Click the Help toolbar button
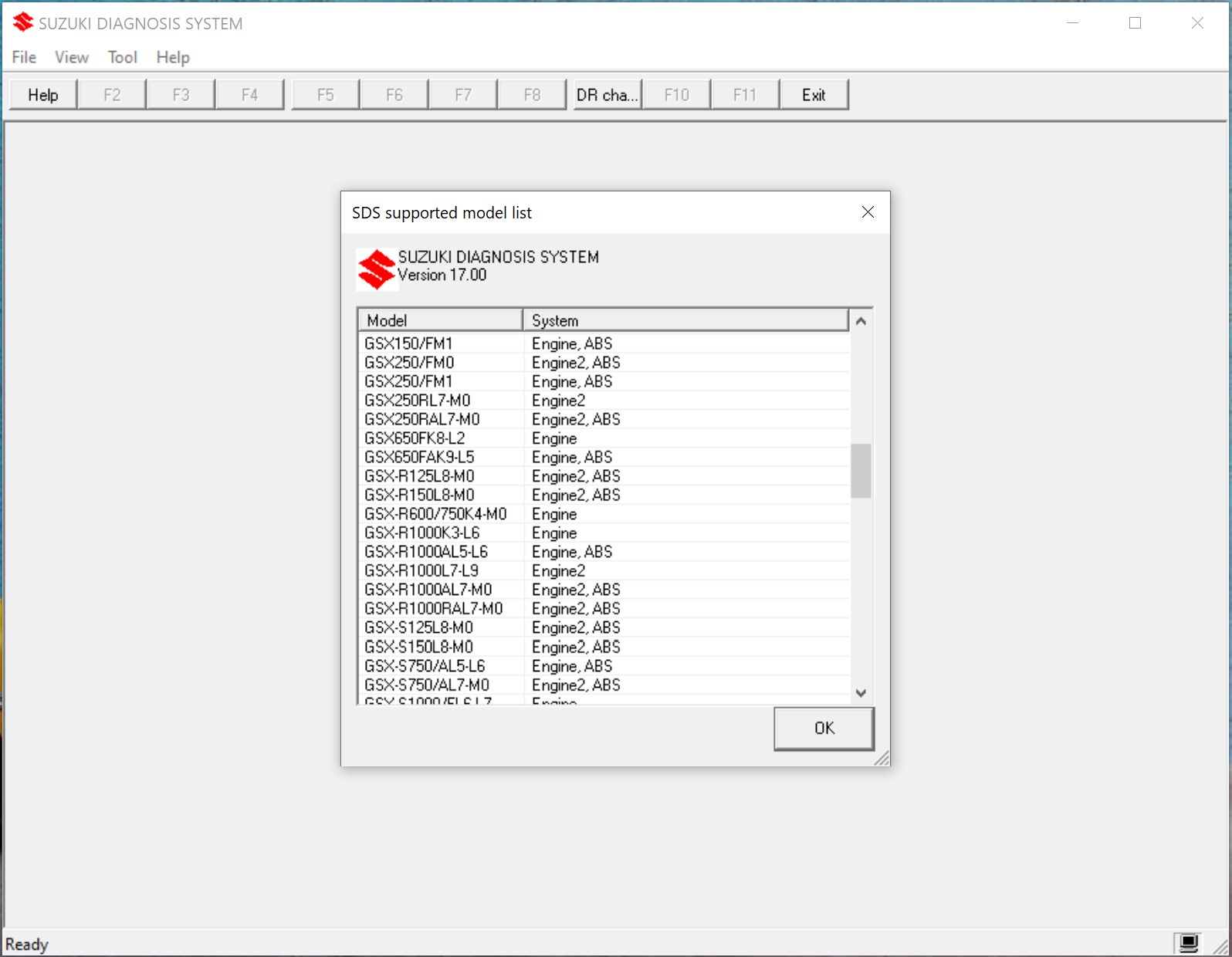1232x957 pixels. tap(43, 94)
